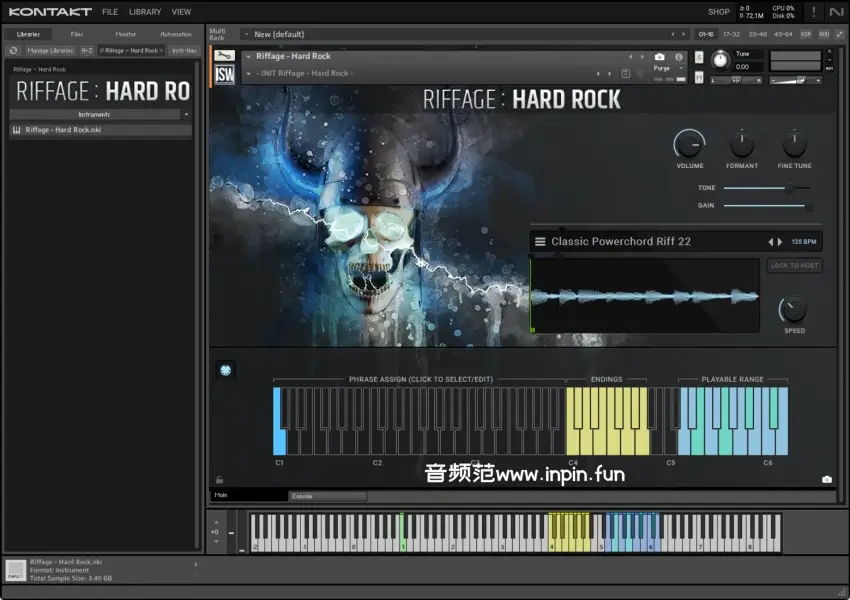The width and height of the screenshot is (850, 600).
Task: Click the Native Instruments logo icon
Action: point(835,12)
